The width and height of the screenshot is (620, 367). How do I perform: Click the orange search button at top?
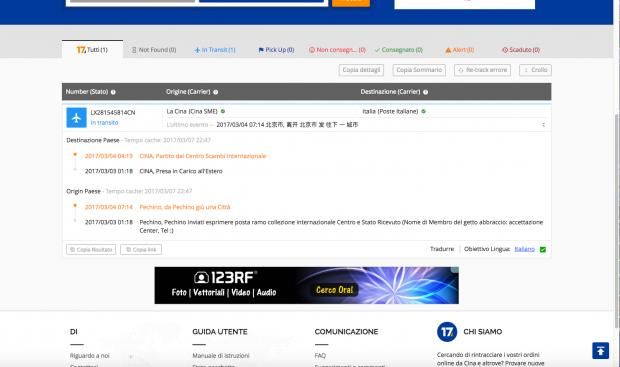click(351, 3)
